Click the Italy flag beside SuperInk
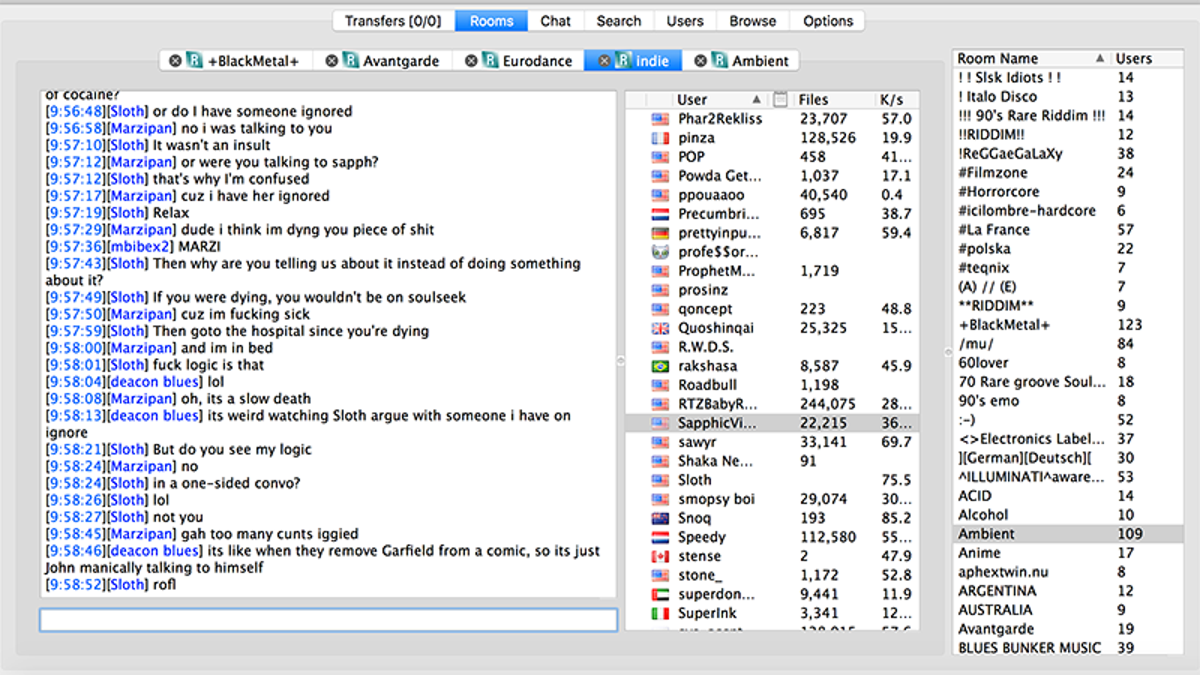This screenshot has height=675, width=1200. coord(660,613)
